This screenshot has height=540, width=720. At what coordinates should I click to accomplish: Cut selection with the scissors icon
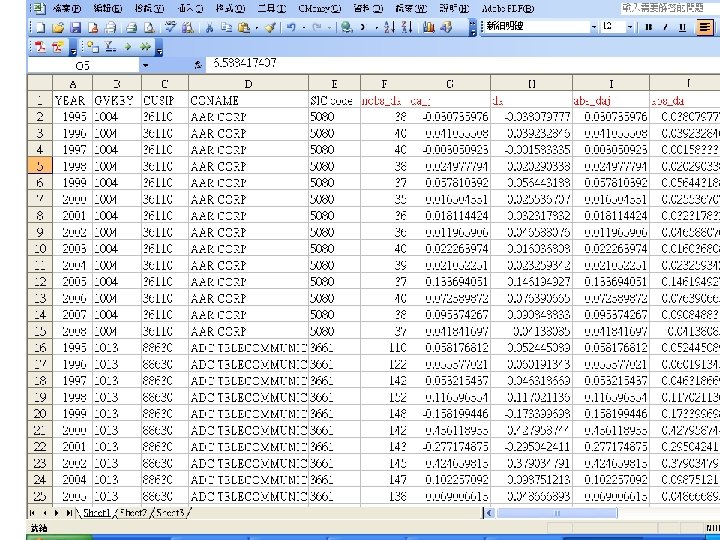pos(209,28)
